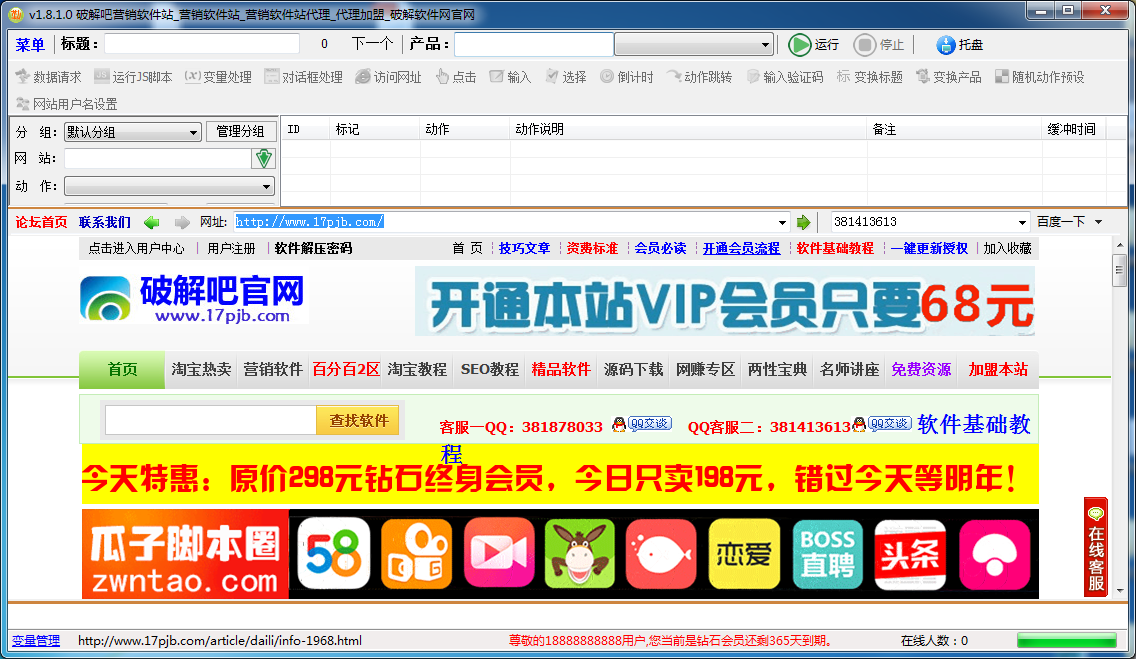The width and height of the screenshot is (1136, 659).
Task: Open the 联系我们 link
Action: coord(105,222)
